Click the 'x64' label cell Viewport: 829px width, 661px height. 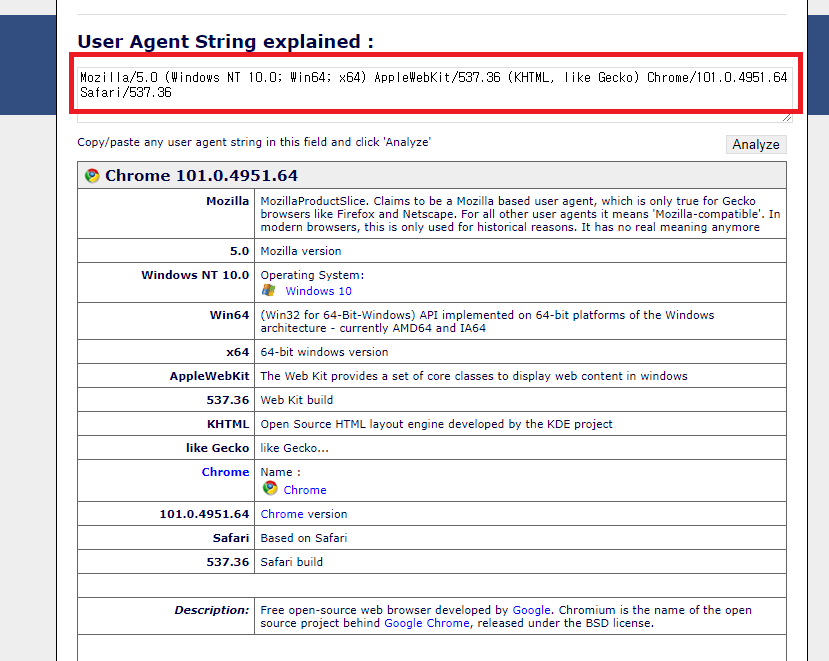pos(166,352)
